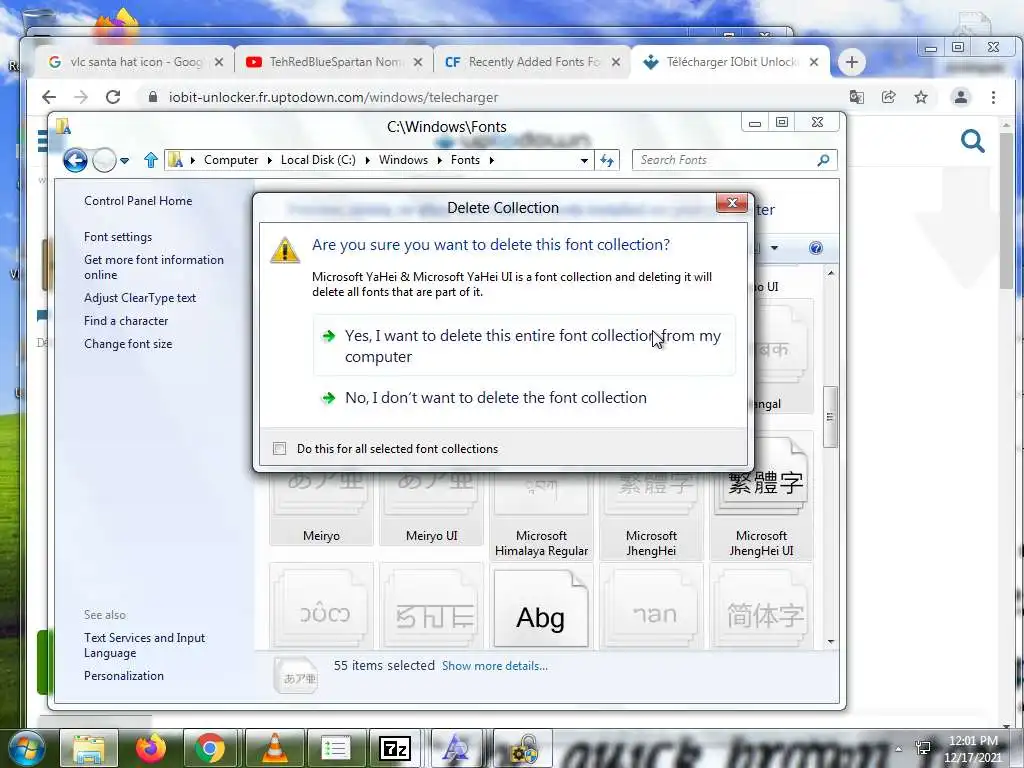The height and width of the screenshot is (768, 1024).
Task: Select Microsoft JhengHei font
Action: coord(651,516)
